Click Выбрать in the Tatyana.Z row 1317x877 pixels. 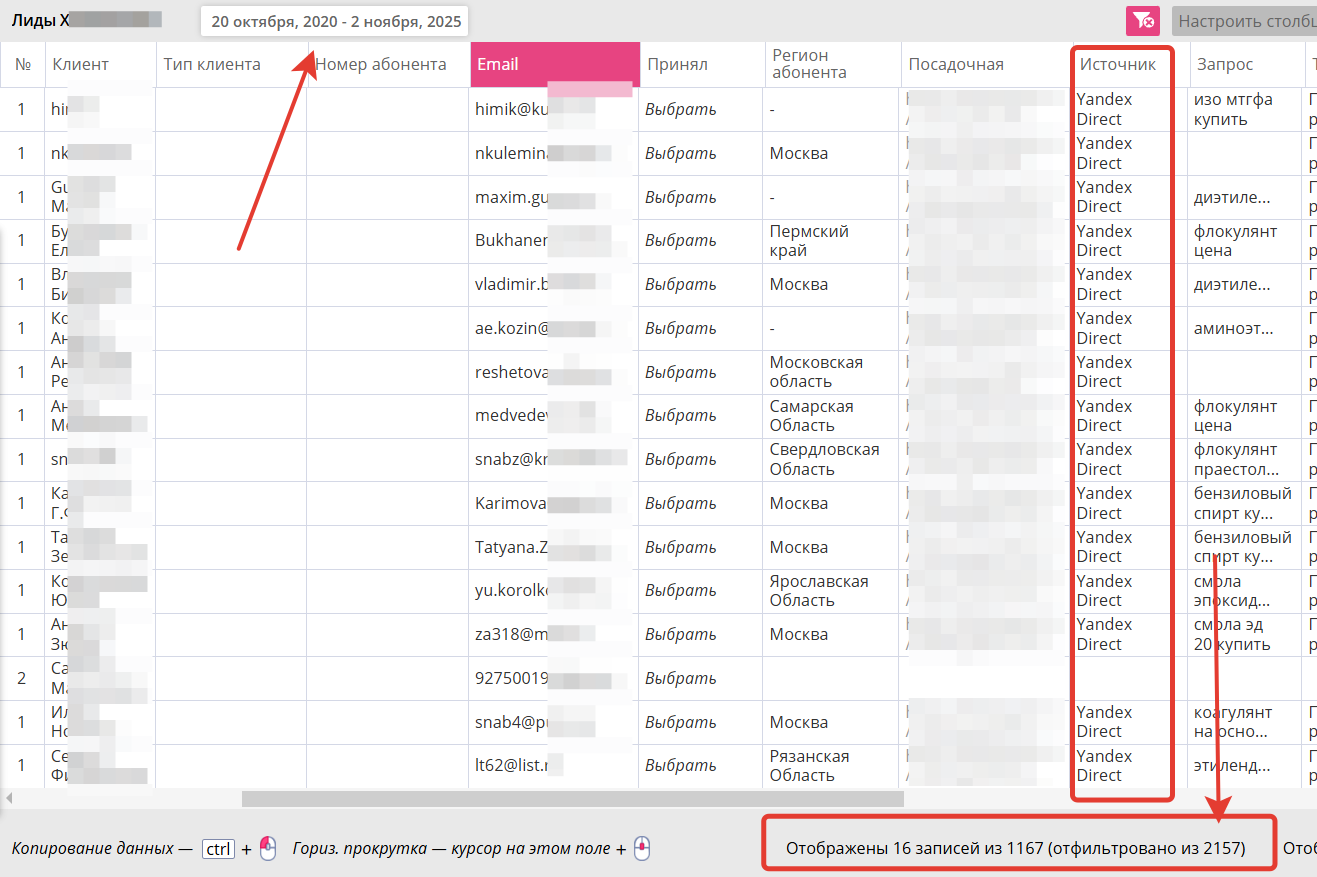[680, 547]
